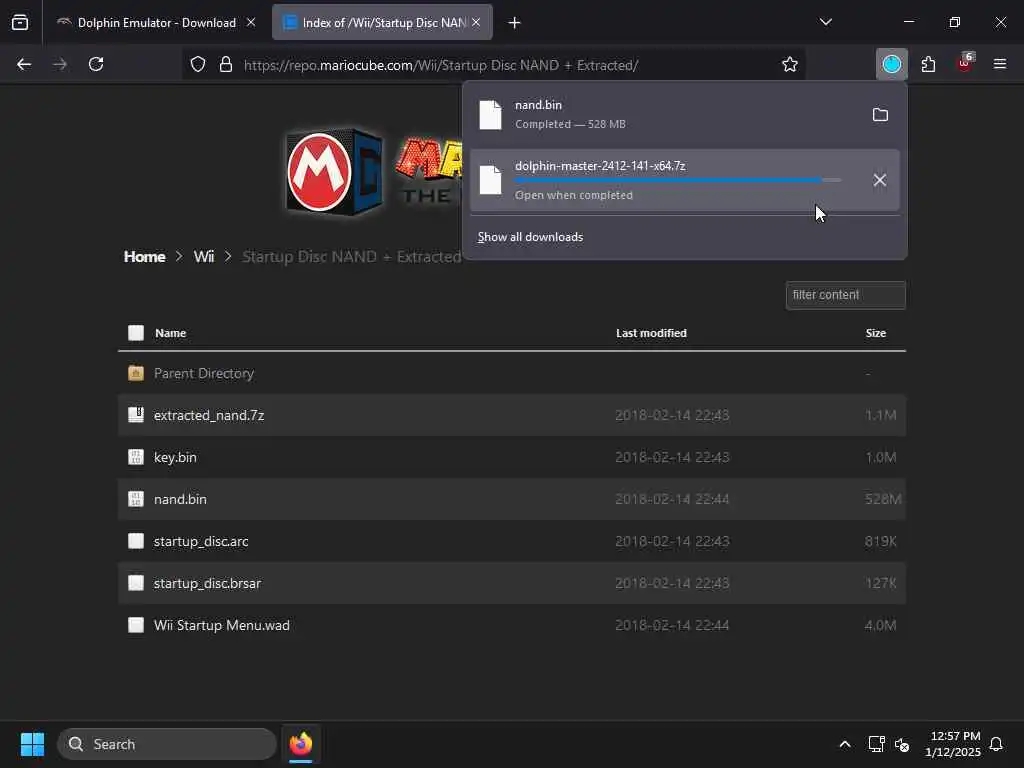The width and height of the screenshot is (1024, 768).
Task: Open the network status tray icon
Action: [876, 744]
